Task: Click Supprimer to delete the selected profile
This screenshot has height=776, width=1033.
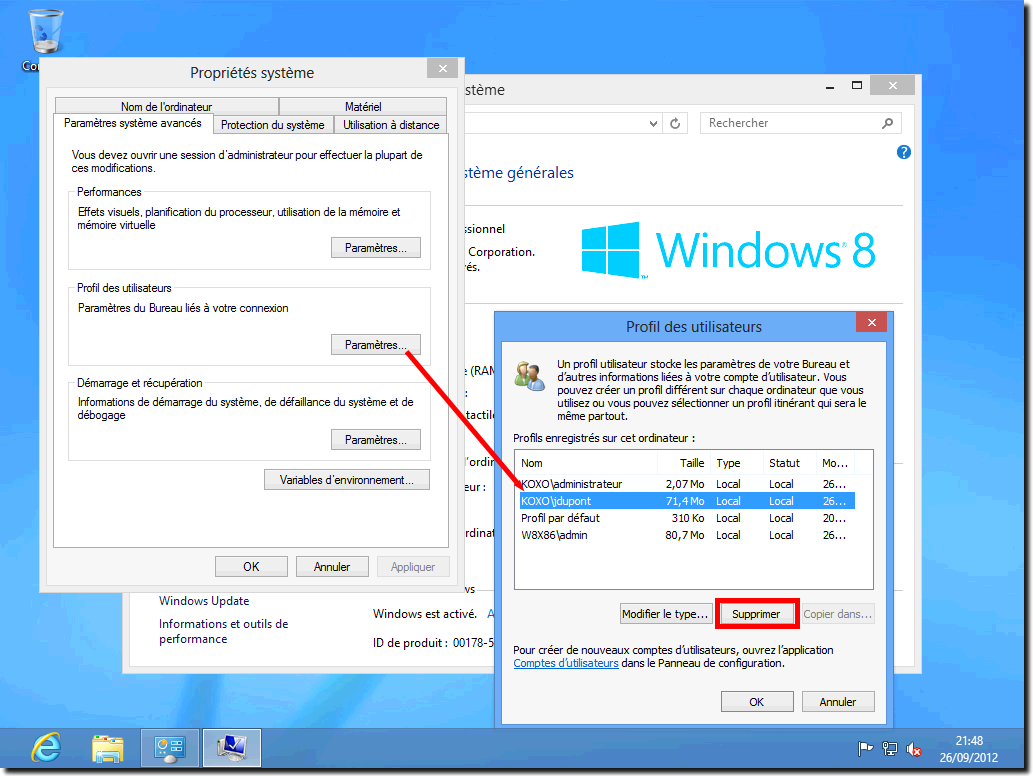Action: click(756, 614)
